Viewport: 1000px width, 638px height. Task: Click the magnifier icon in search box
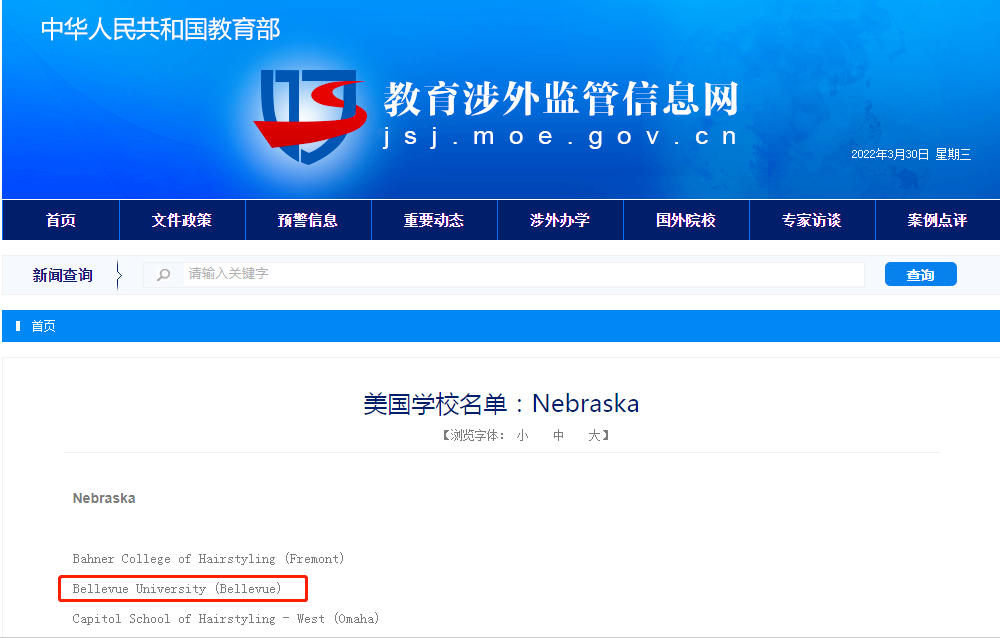(164, 274)
